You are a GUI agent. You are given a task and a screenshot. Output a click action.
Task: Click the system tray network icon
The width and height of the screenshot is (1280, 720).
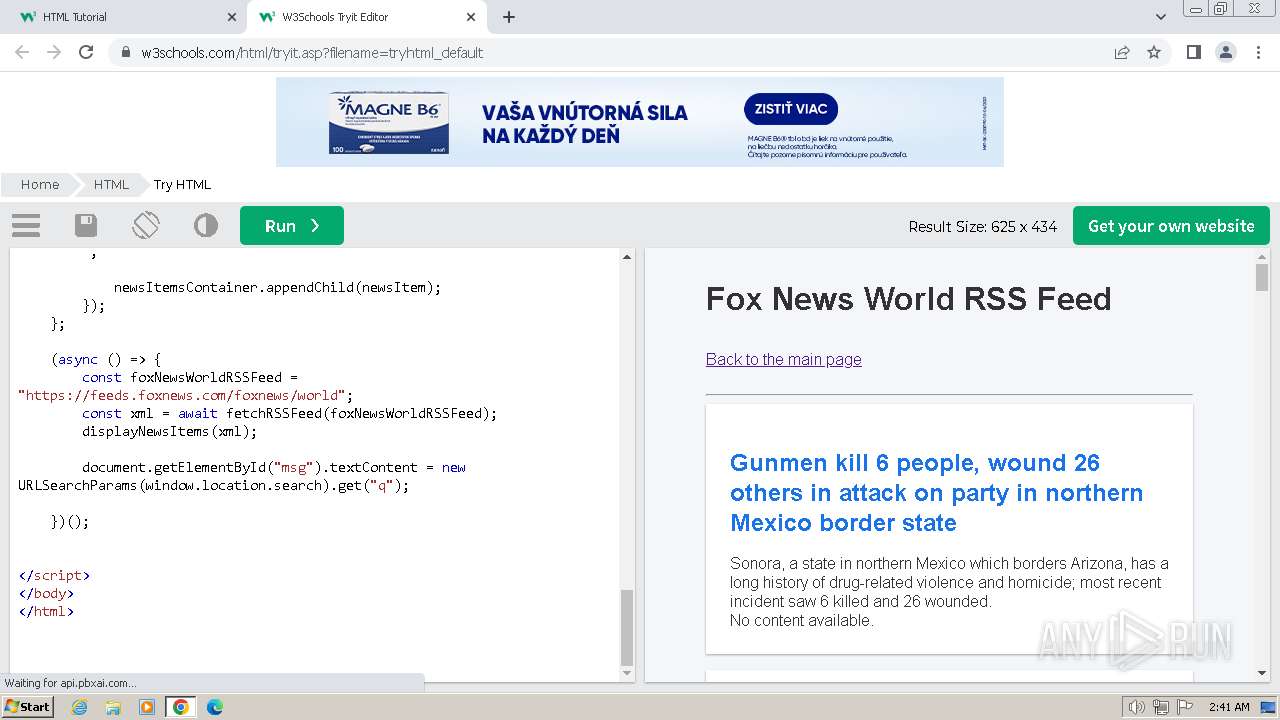tap(1161, 707)
